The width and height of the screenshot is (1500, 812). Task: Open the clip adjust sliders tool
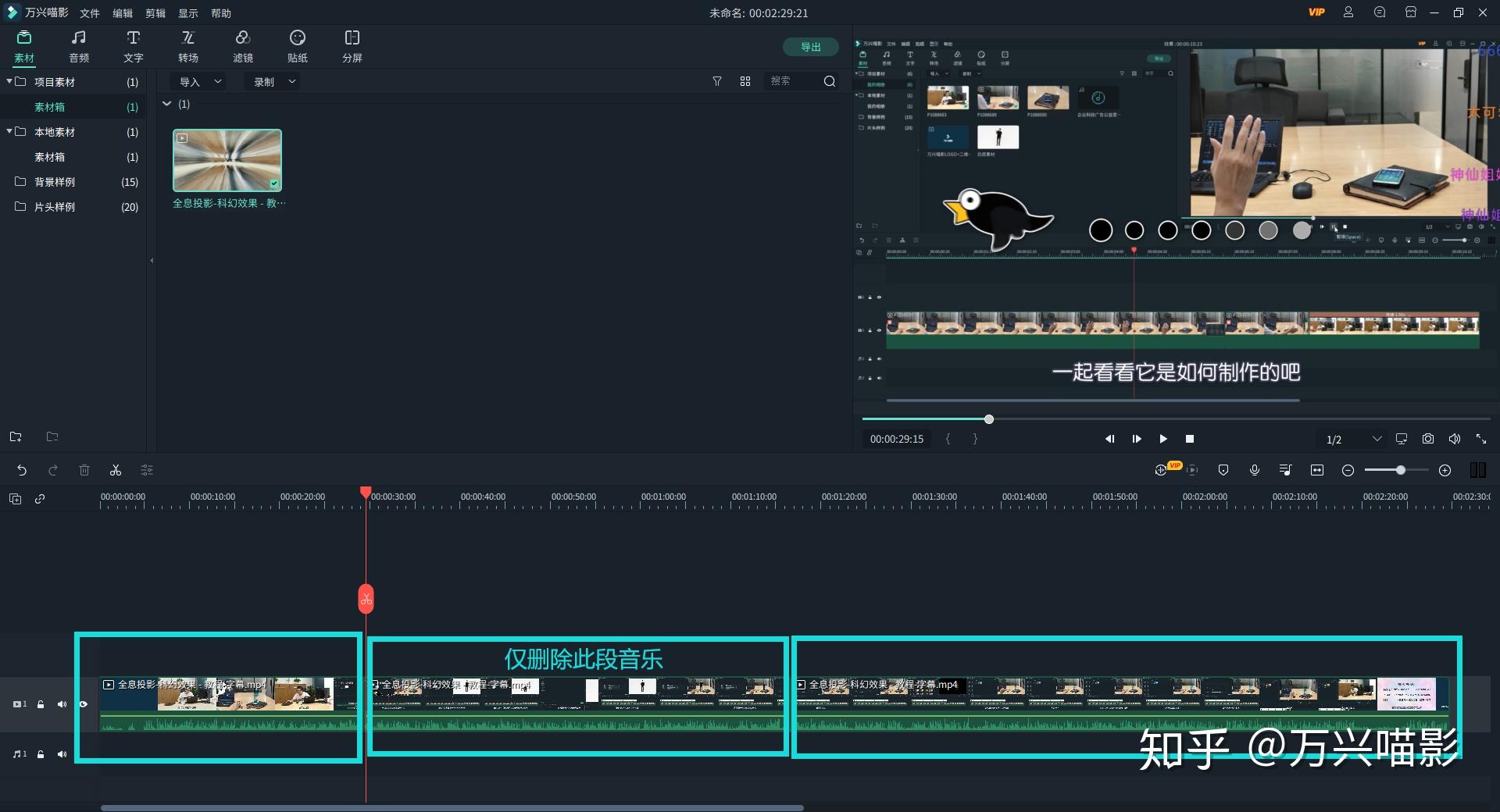147,470
